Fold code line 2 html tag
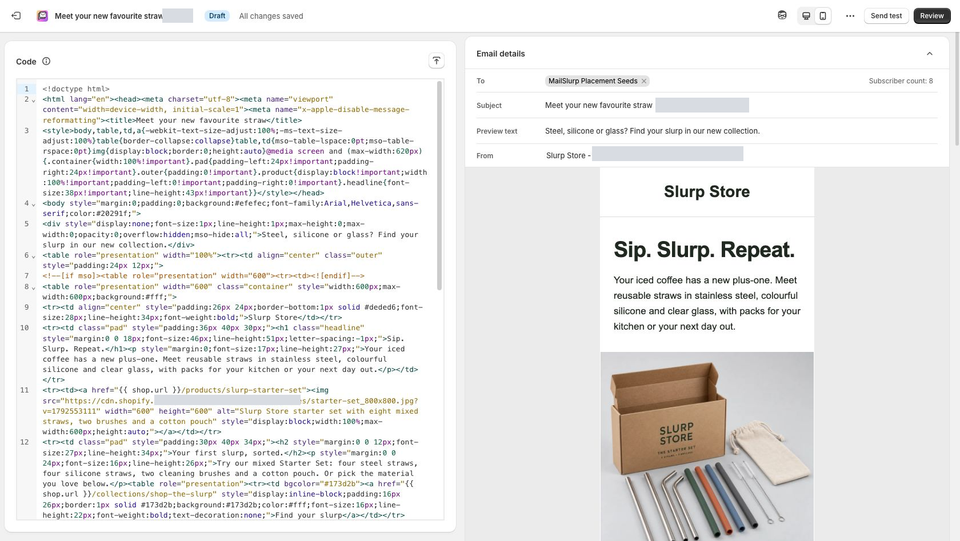960x541 pixels. [34, 100]
